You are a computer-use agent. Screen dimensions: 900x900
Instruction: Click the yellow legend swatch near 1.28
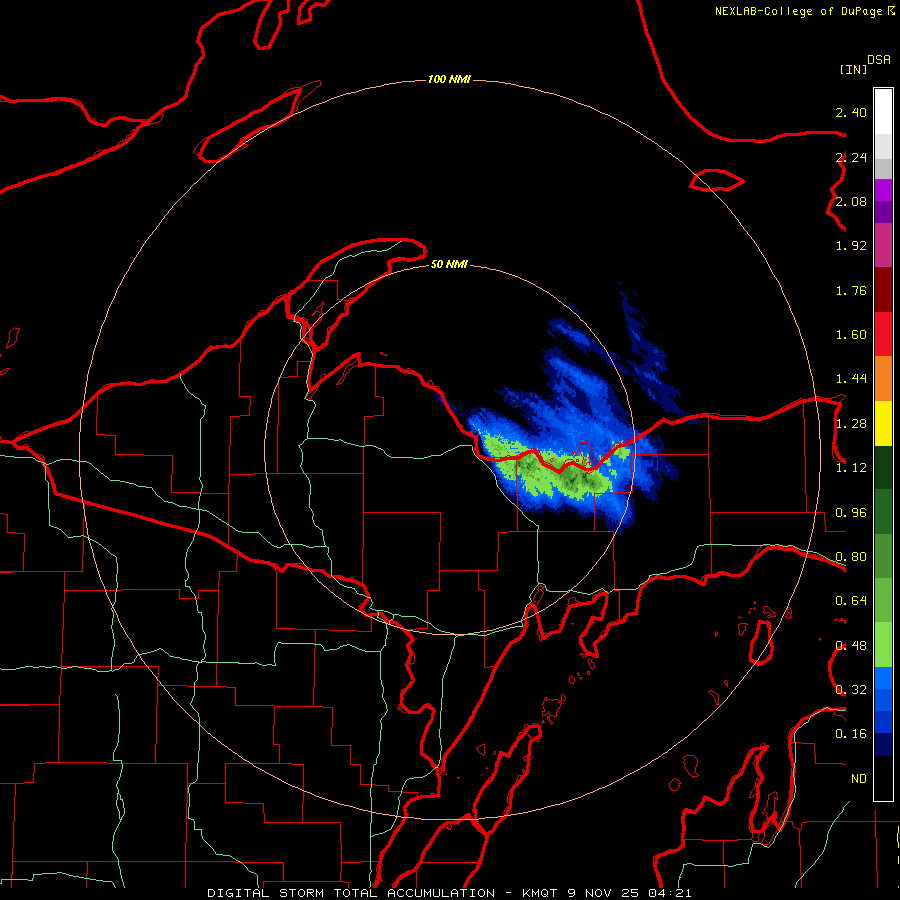(x=883, y=423)
